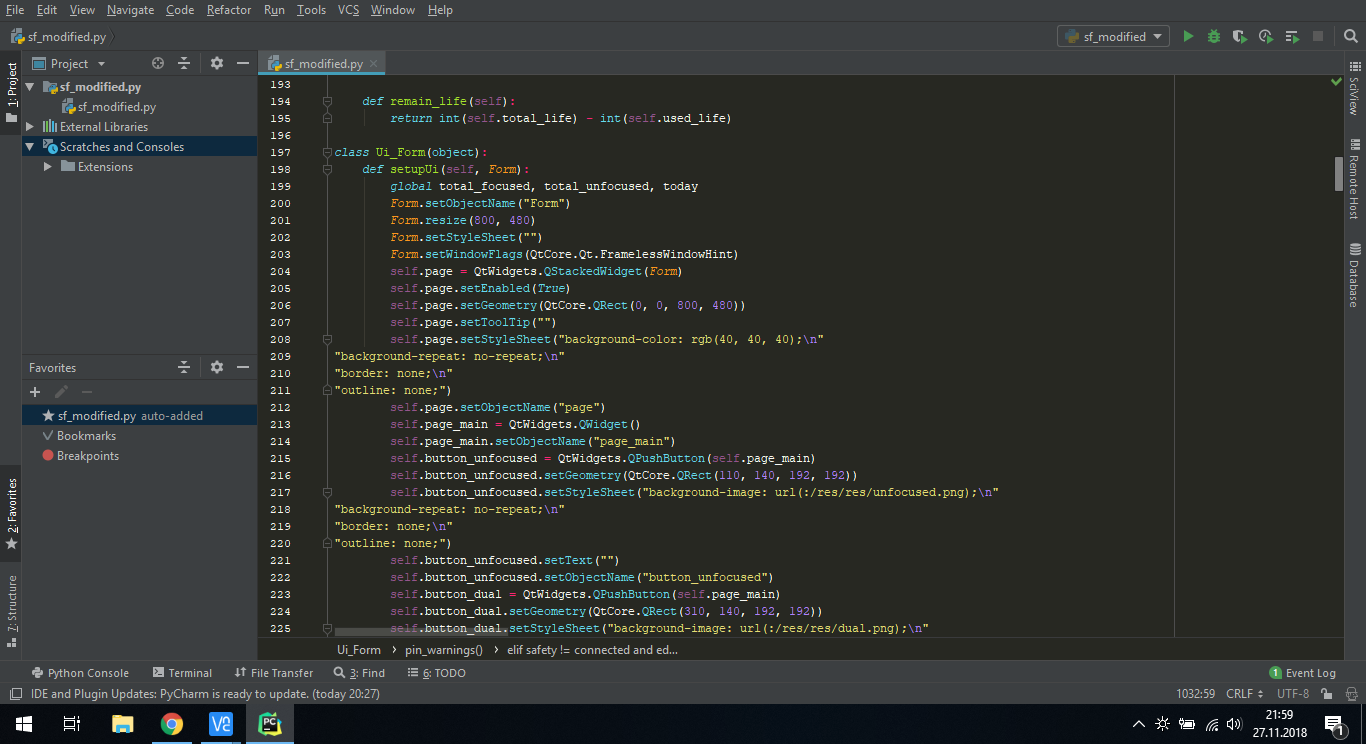This screenshot has height=744, width=1366.
Task: Open the Terminal tool window
Action: 182,673
